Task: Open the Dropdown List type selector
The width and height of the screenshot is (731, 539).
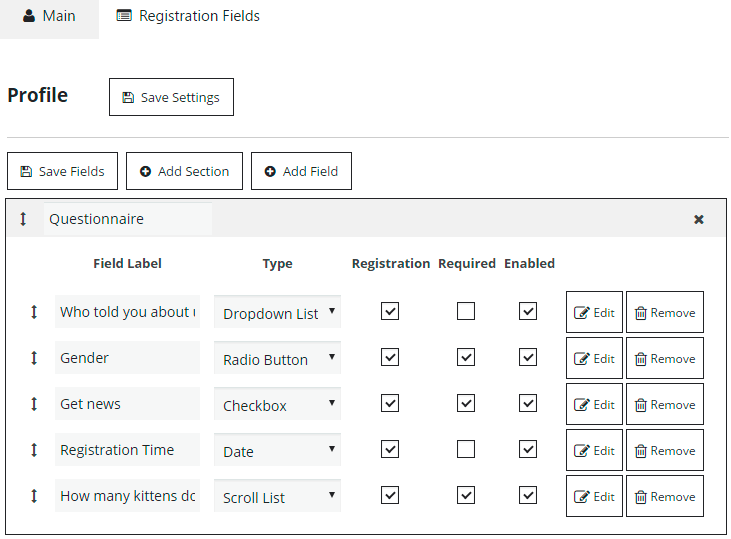Action: coord(277,312)
